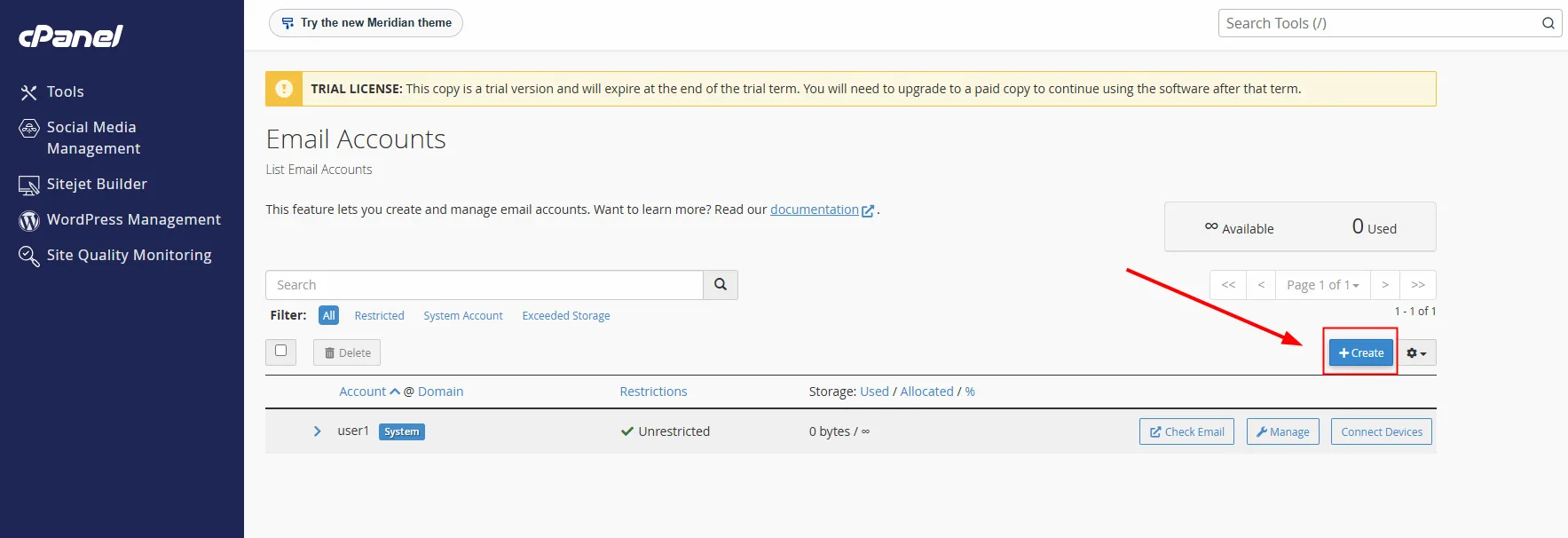This screenshot has width=1568, height=538.
Task: Click Check Email for user1
Action: tap(1186, 431)
